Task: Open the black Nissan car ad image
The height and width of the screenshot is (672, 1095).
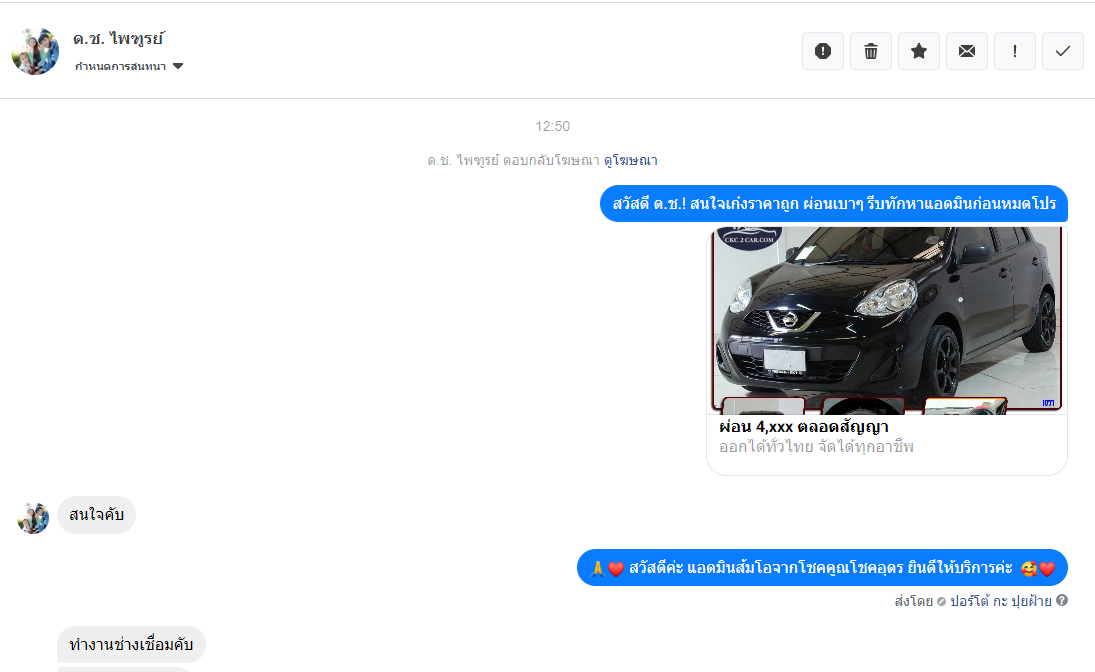Action: pos(887,320)
